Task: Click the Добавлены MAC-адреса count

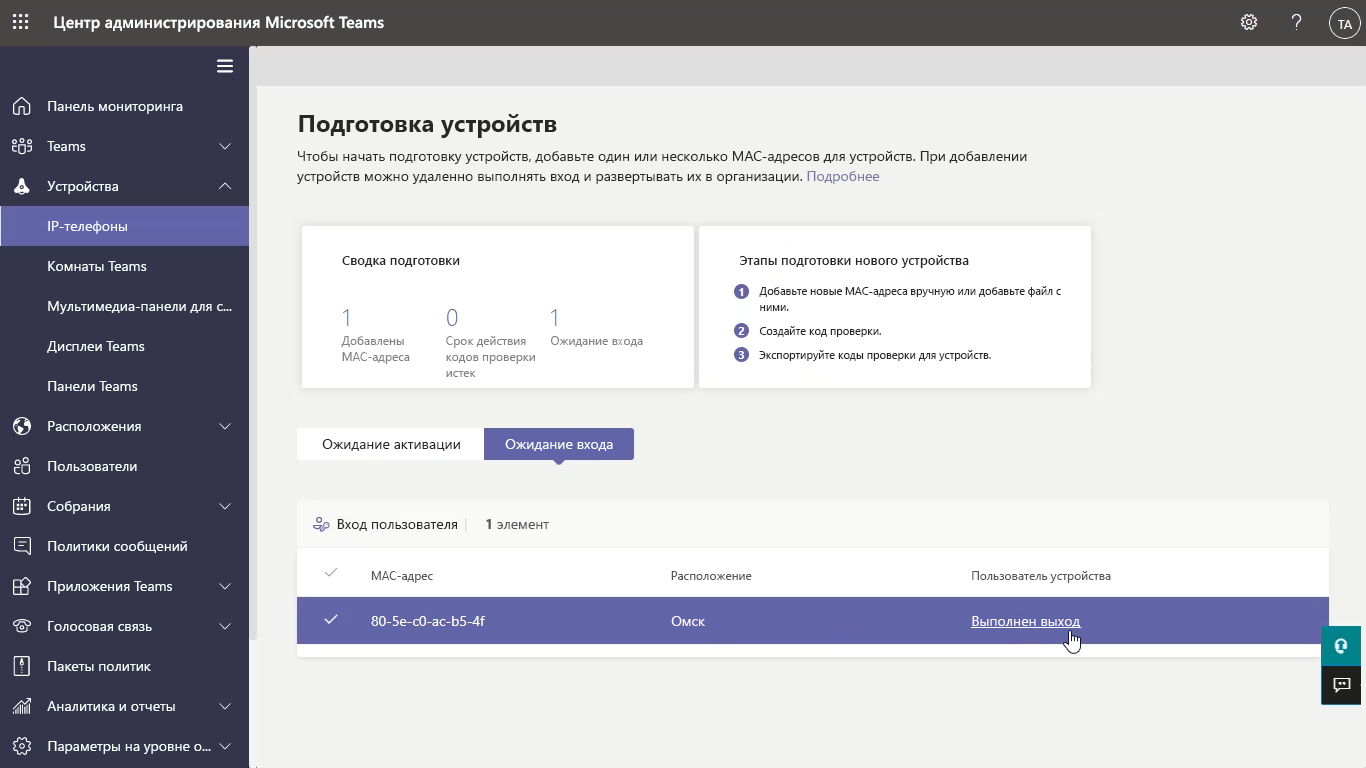Action: 347,318
